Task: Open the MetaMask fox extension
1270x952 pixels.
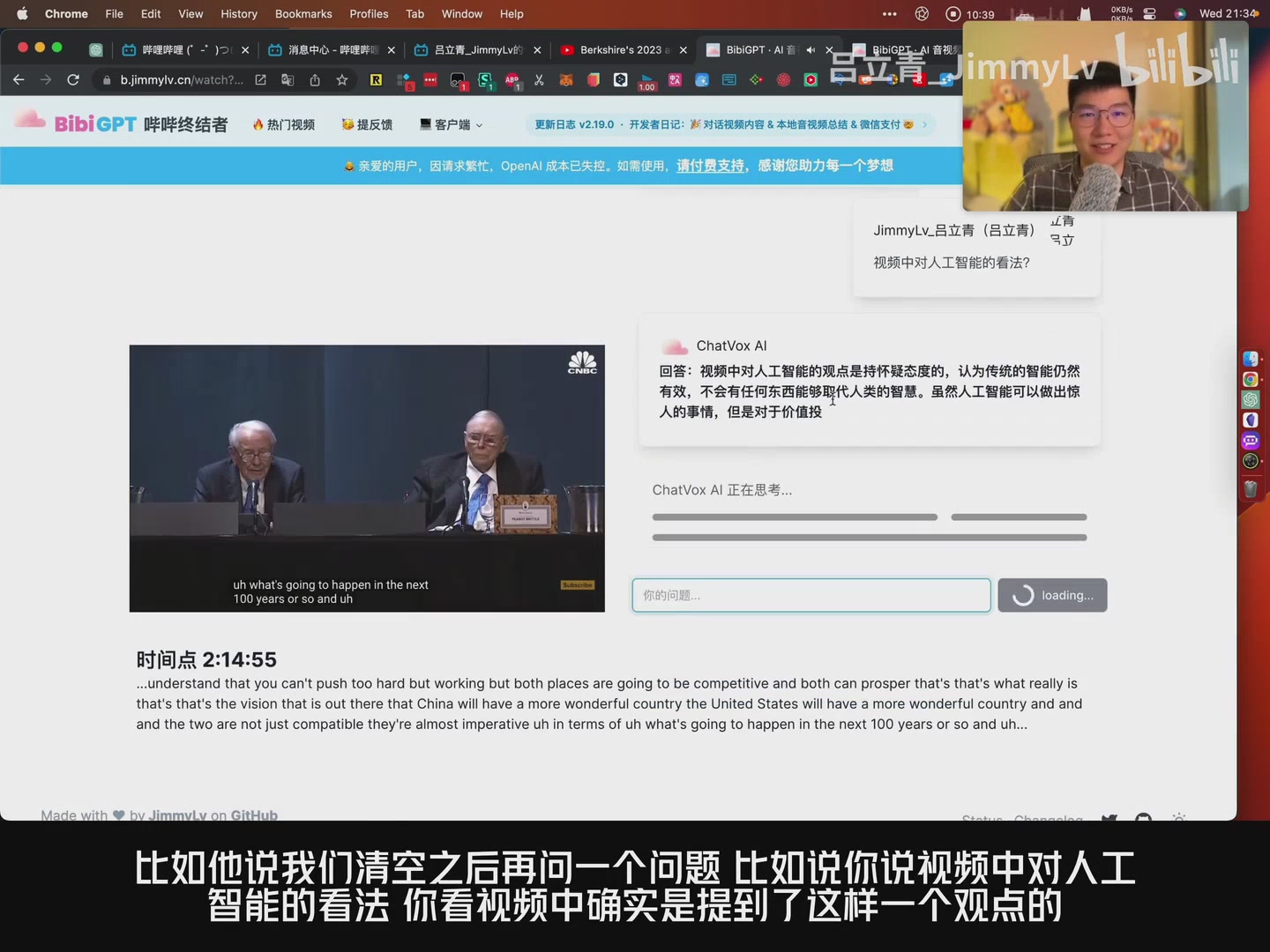Action: pyautogui.click(x=566, y=80)
